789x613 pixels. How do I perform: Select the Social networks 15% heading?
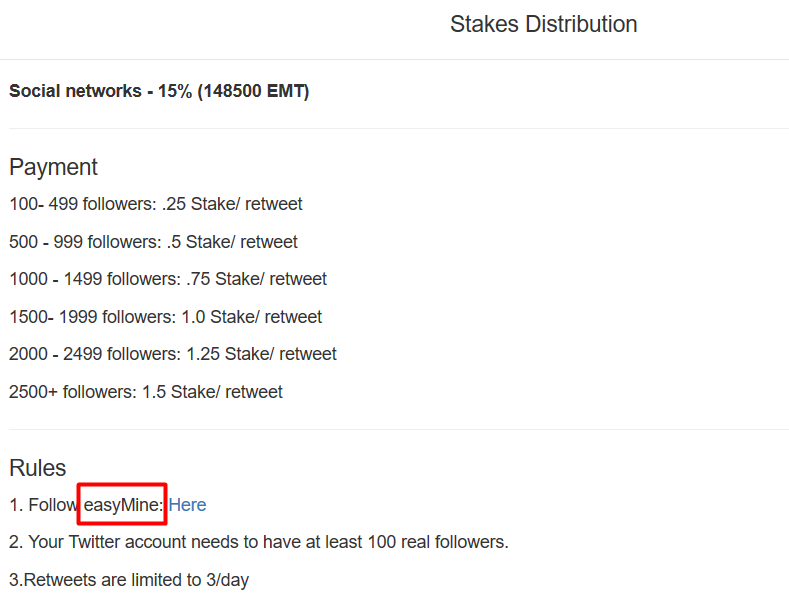[159, 91]
